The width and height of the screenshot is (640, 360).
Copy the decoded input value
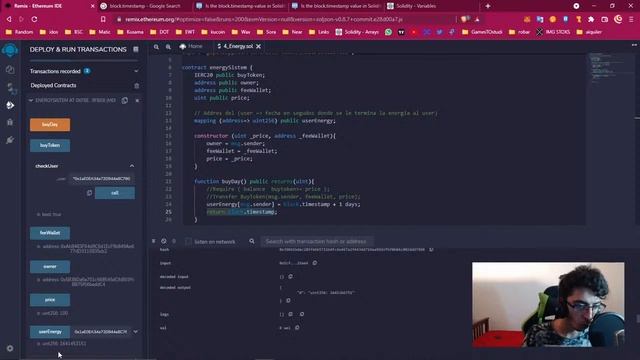290,277
